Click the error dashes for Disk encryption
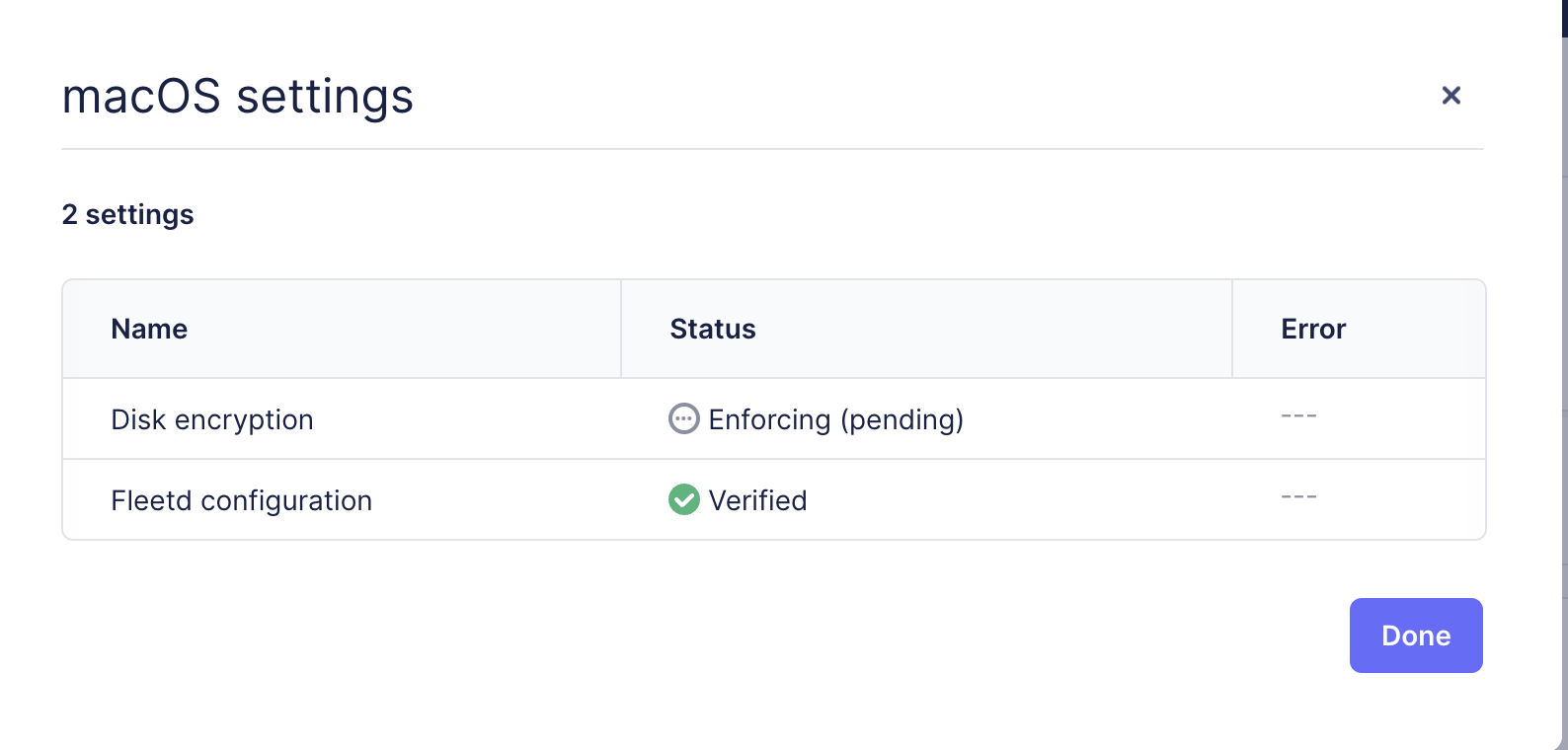 click(x=1298, y=416)
